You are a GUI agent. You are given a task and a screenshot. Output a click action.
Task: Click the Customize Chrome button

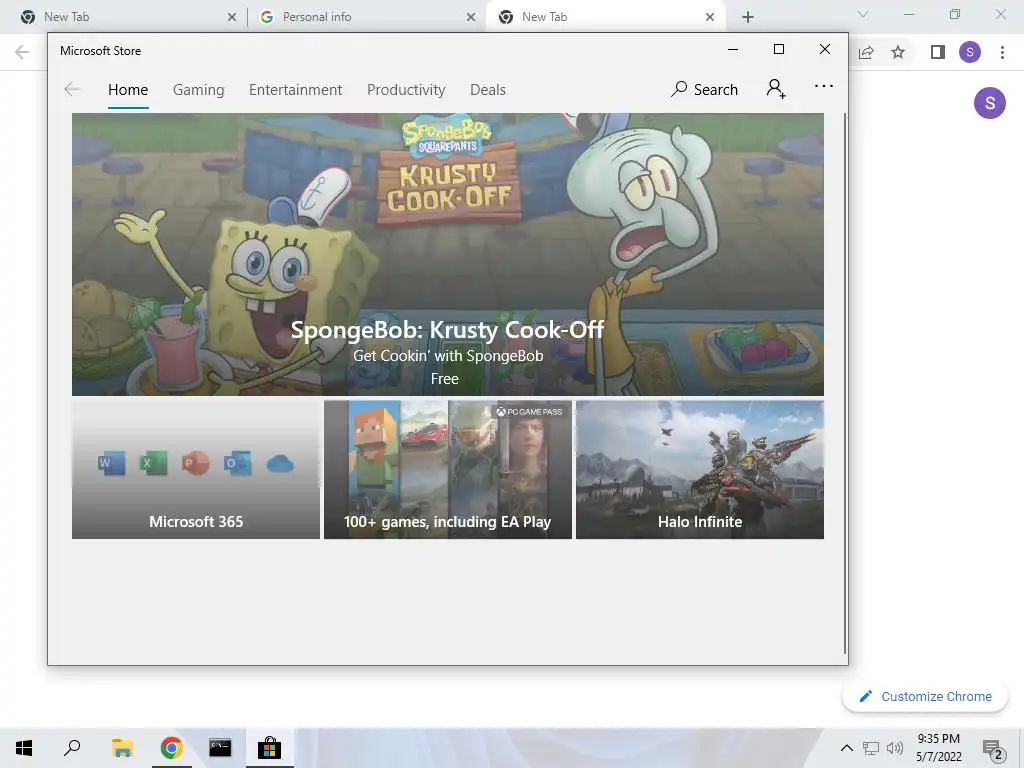tap(925, 696)
